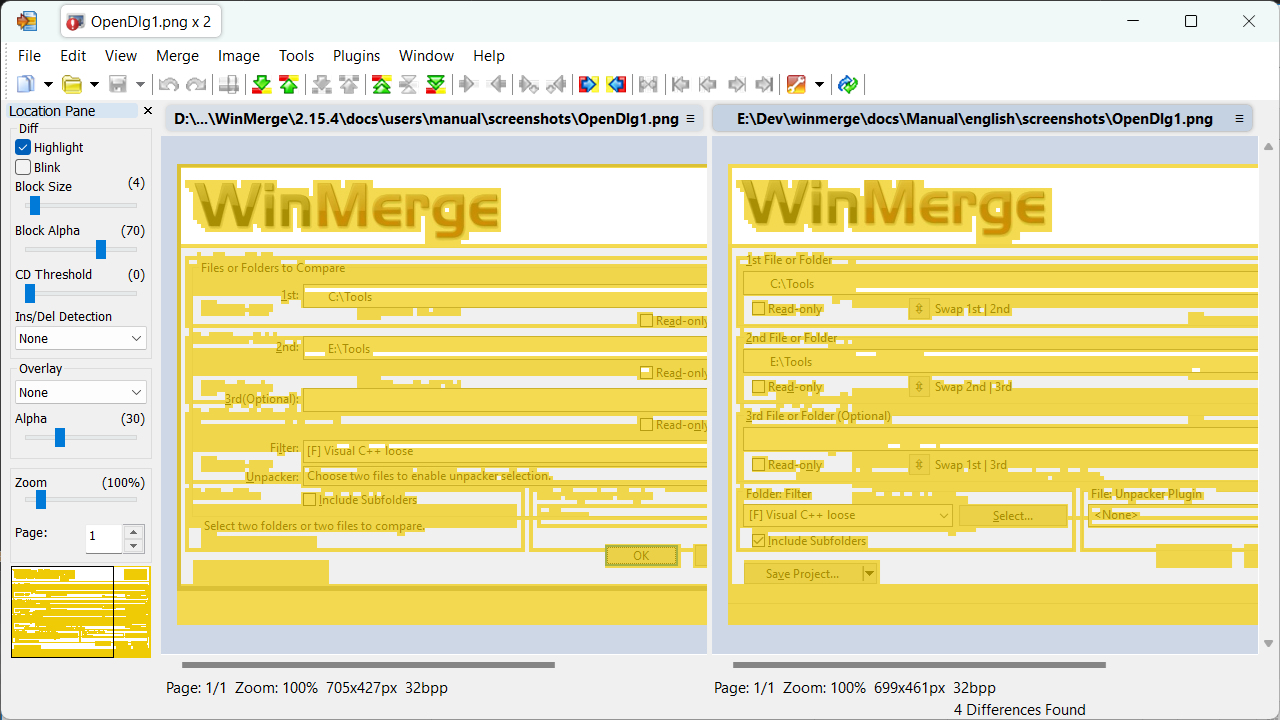Screen dimensions: 1280x720
Task: Uncheck the Highlight checkbox
Action: point(23,147)
